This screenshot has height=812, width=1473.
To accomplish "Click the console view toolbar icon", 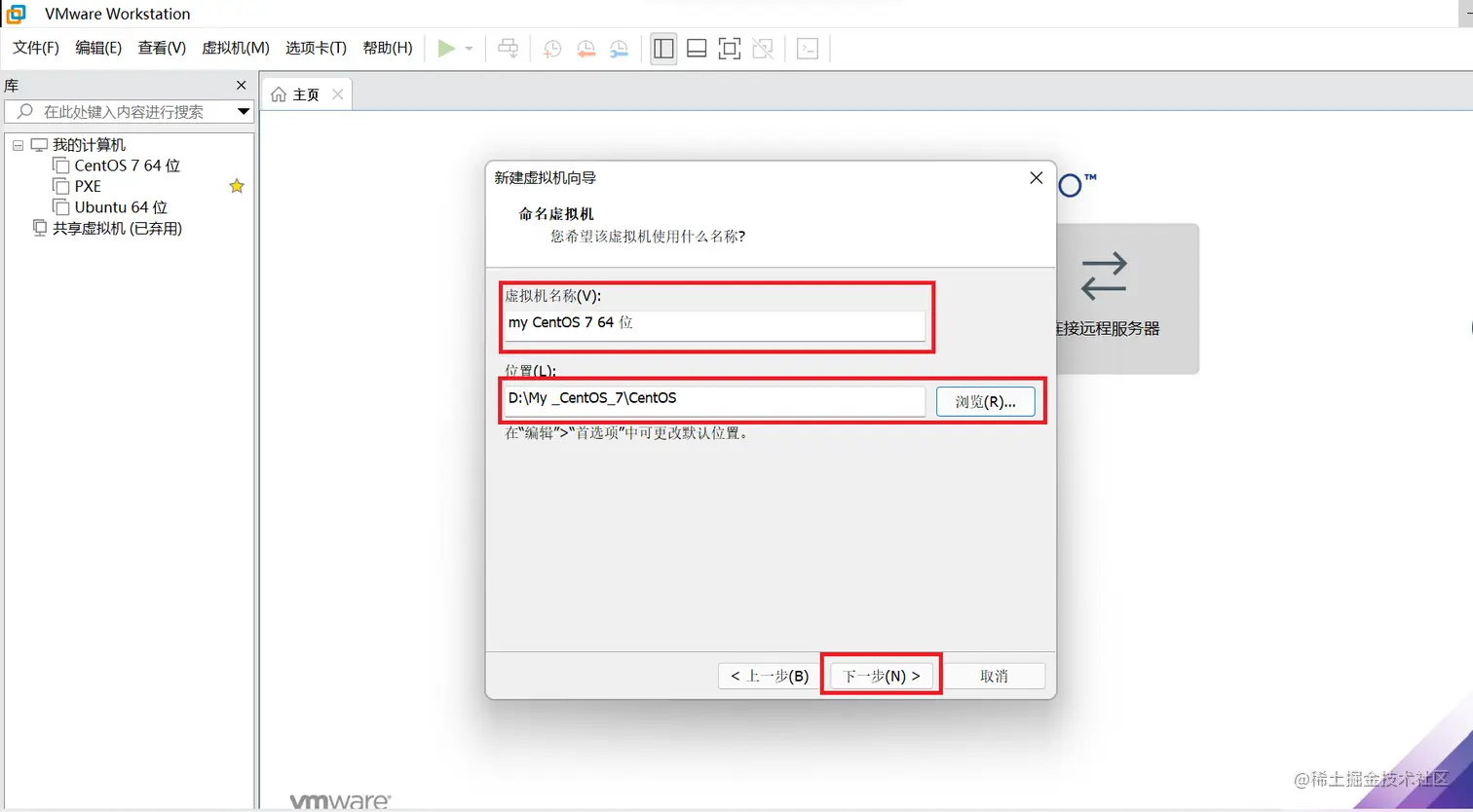I will coord(808,48).
